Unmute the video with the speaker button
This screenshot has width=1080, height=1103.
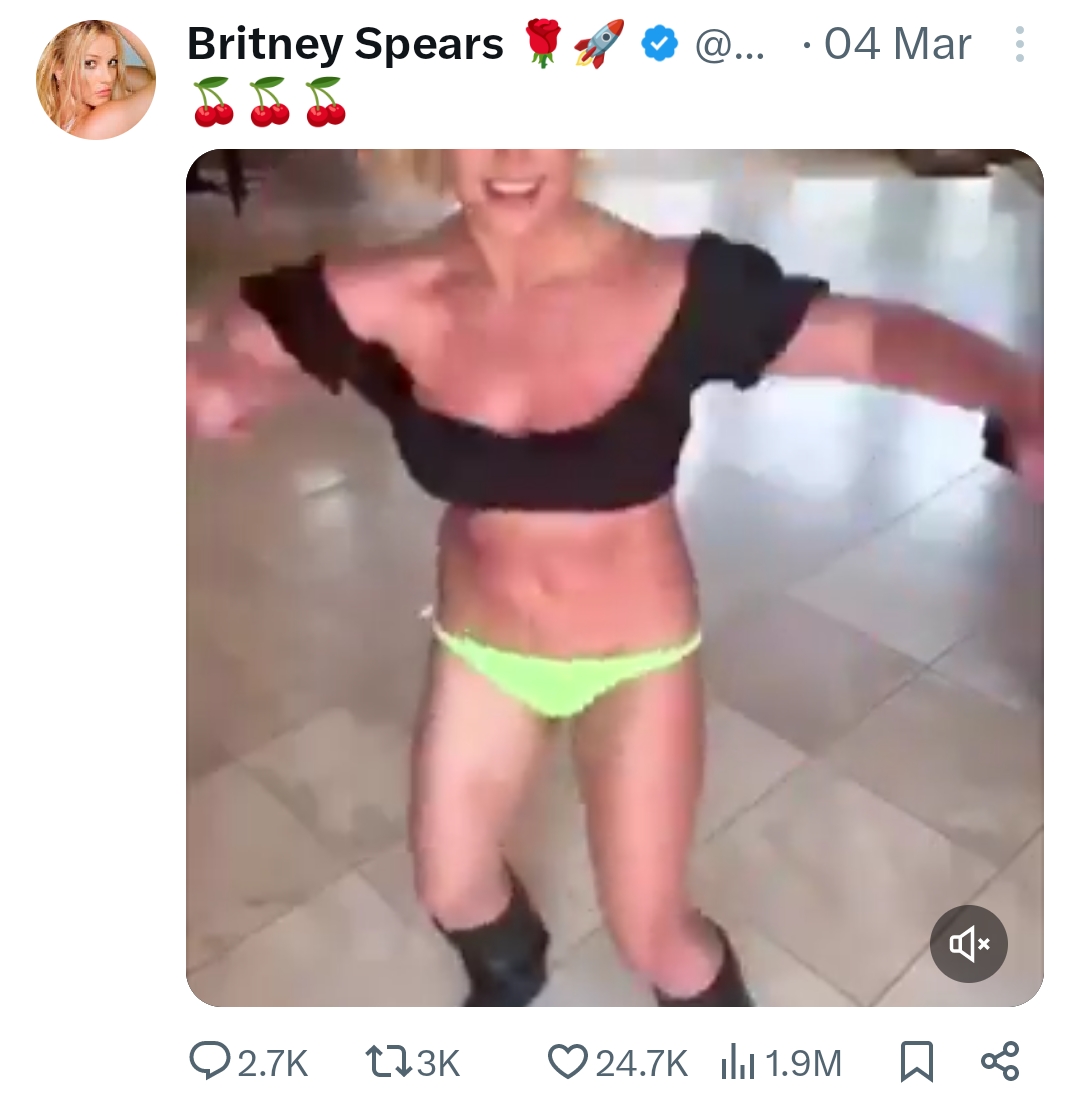pyautogui.click(x=969, y=943)
